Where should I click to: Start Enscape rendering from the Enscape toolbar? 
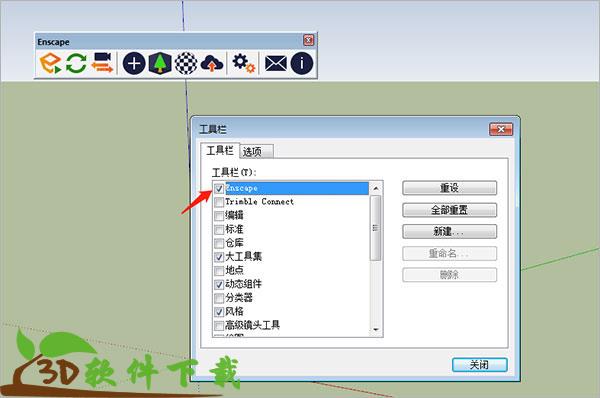(50, 63)
